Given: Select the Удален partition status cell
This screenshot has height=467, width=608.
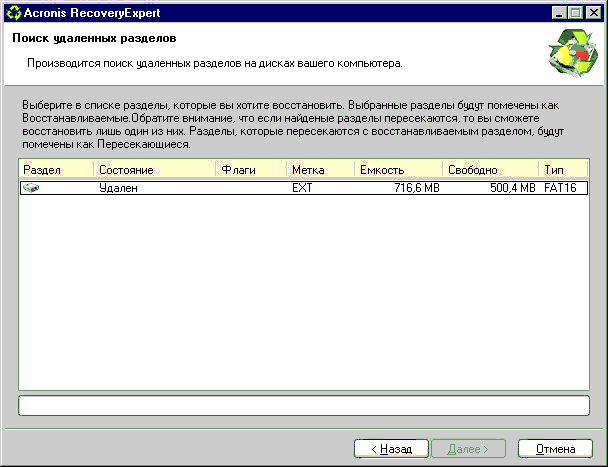Looking at the screenshot, I should (x=118, y=188).
